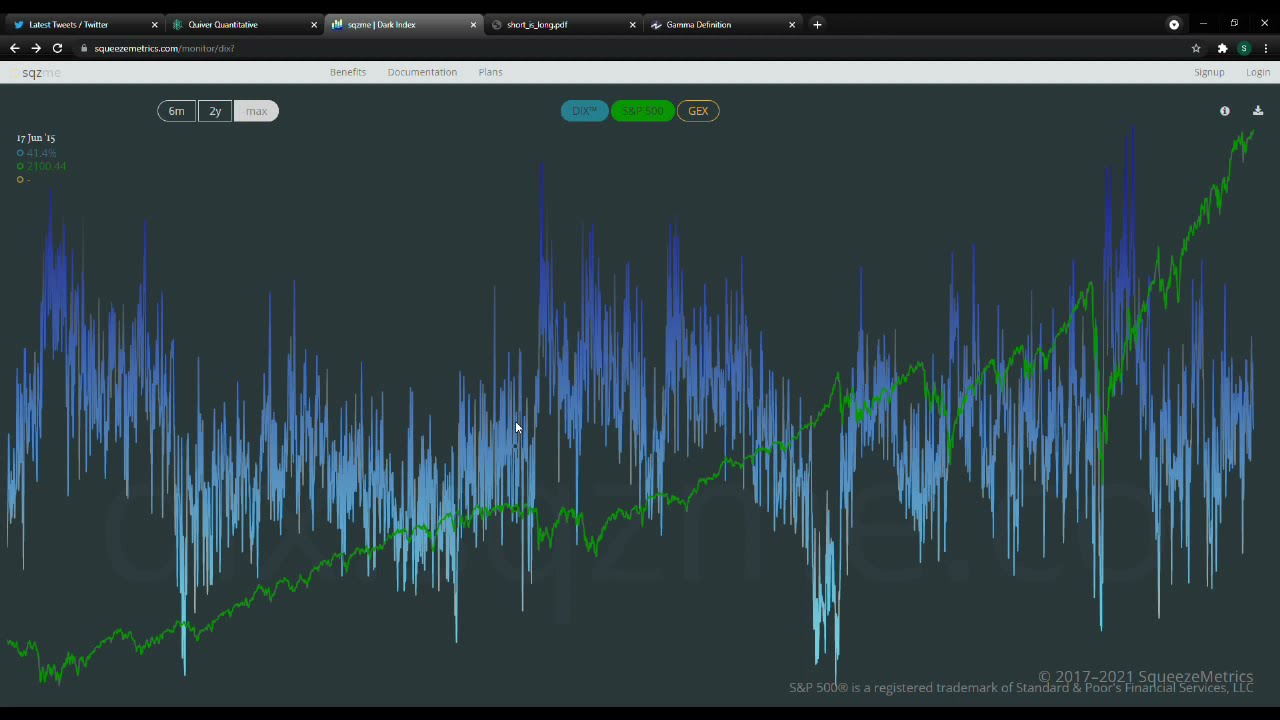Close the Gamma Definition tab
This screenshot has height=720, width=1280.
coord(792,25)
